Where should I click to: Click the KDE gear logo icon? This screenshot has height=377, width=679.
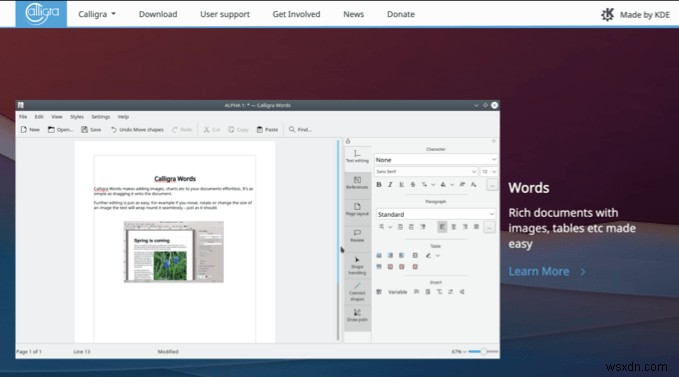click(x=608, y=15)
